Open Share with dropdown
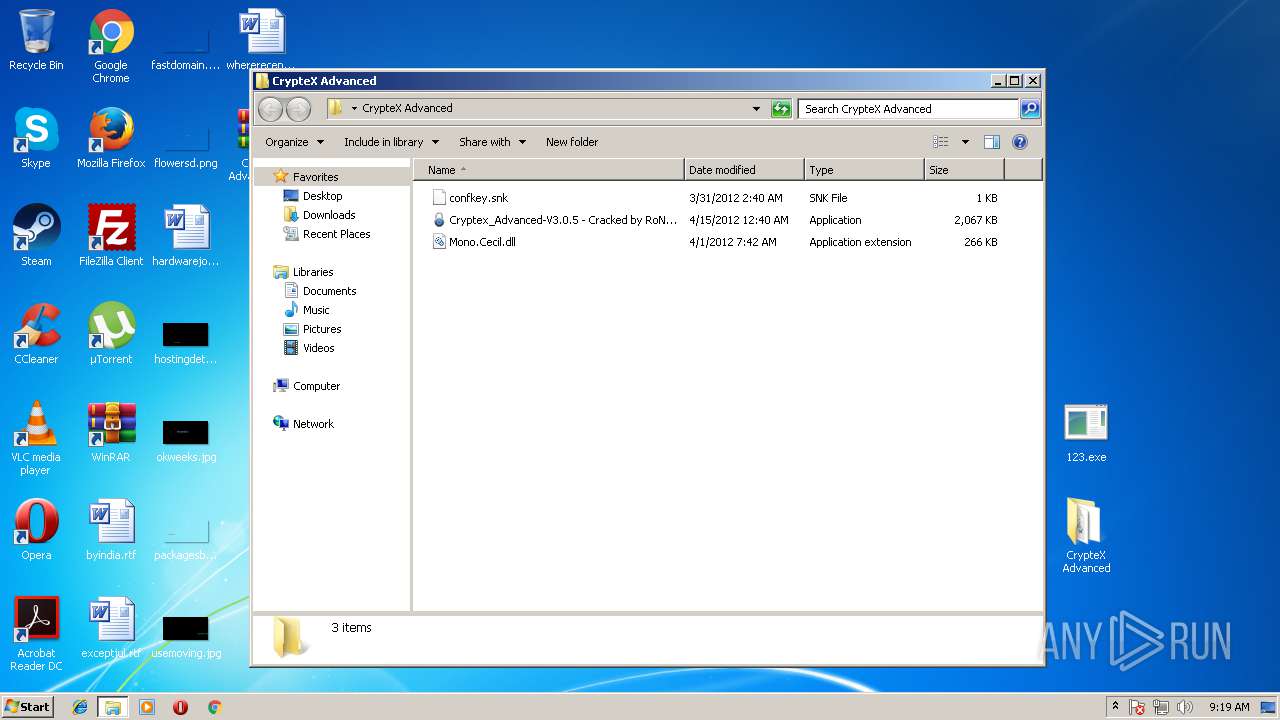 coord(492,142)
